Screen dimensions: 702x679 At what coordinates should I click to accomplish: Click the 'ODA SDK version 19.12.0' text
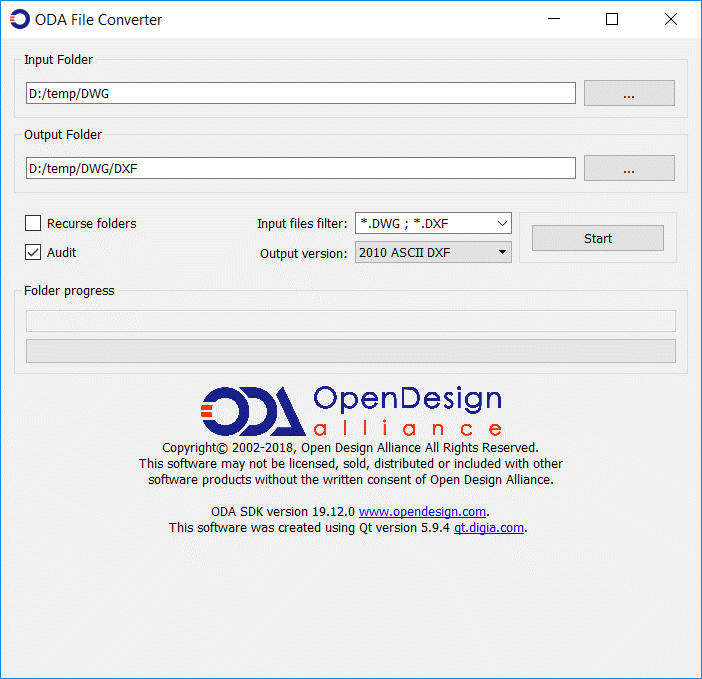point(283,511)
